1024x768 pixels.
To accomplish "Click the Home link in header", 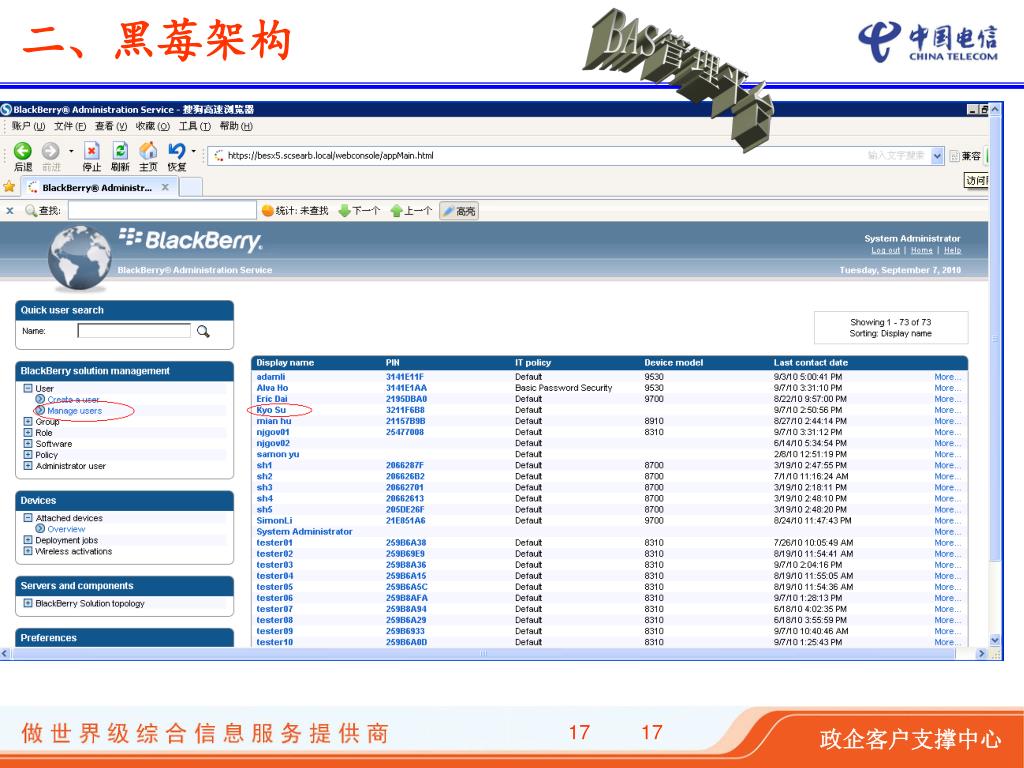I will 921,250.
